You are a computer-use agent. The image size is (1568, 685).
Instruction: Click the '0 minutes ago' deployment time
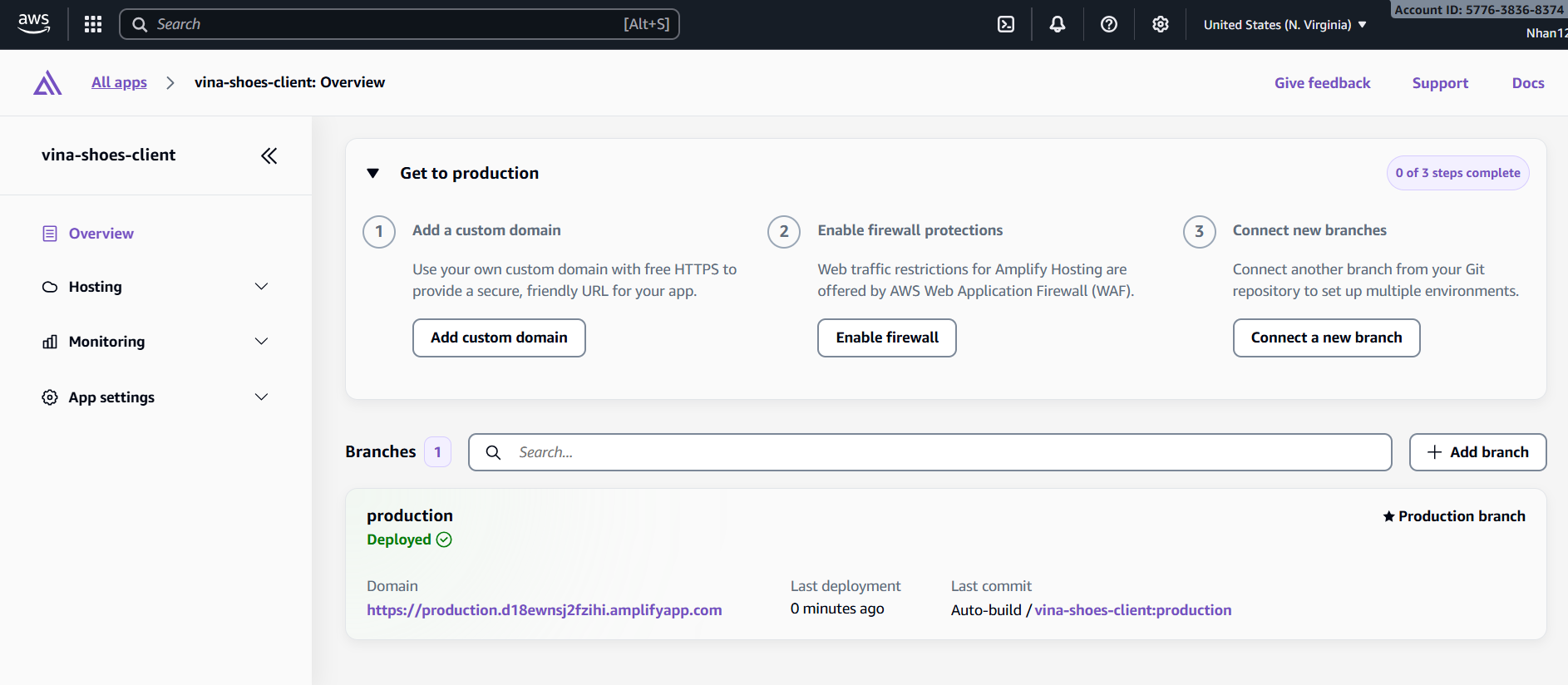click(x=837, y=609)
